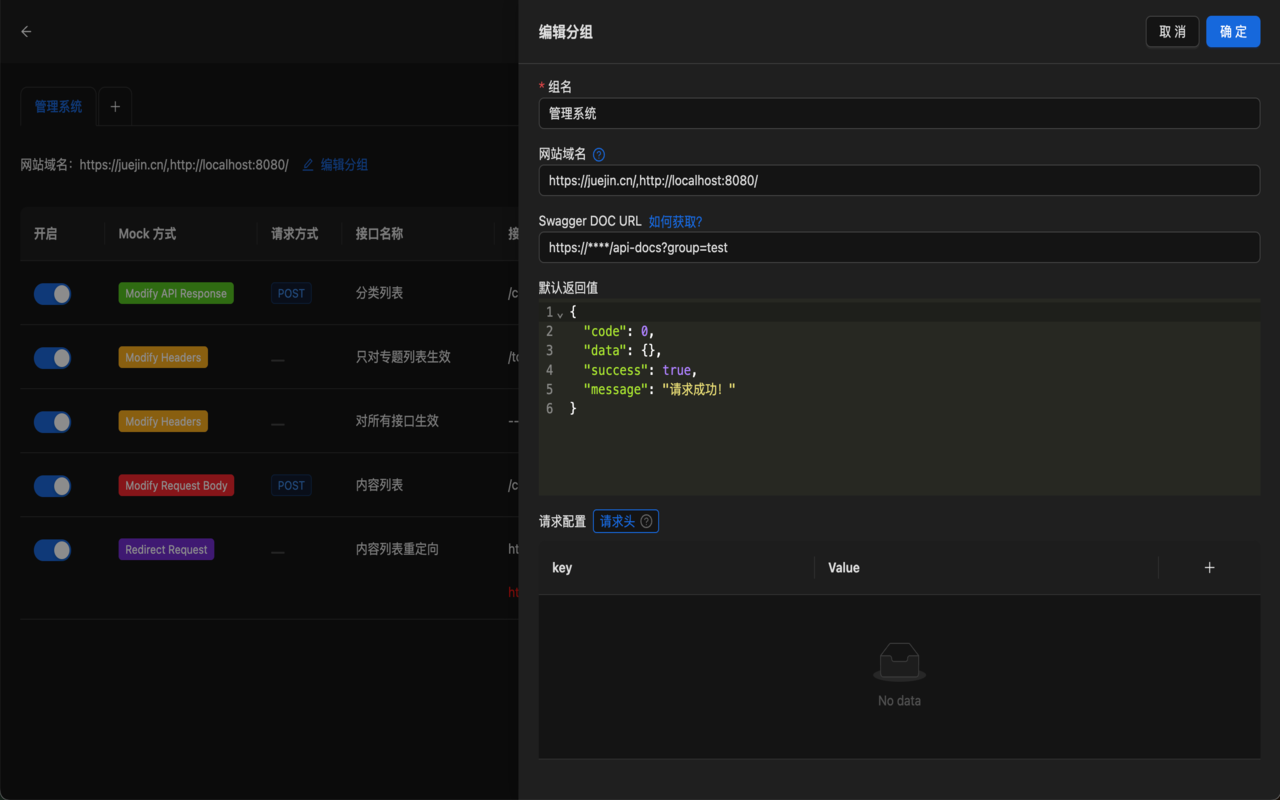Disable the 分类列表 mock toggle
This screenshot has height=800, width=1280.
click(52, 293)
